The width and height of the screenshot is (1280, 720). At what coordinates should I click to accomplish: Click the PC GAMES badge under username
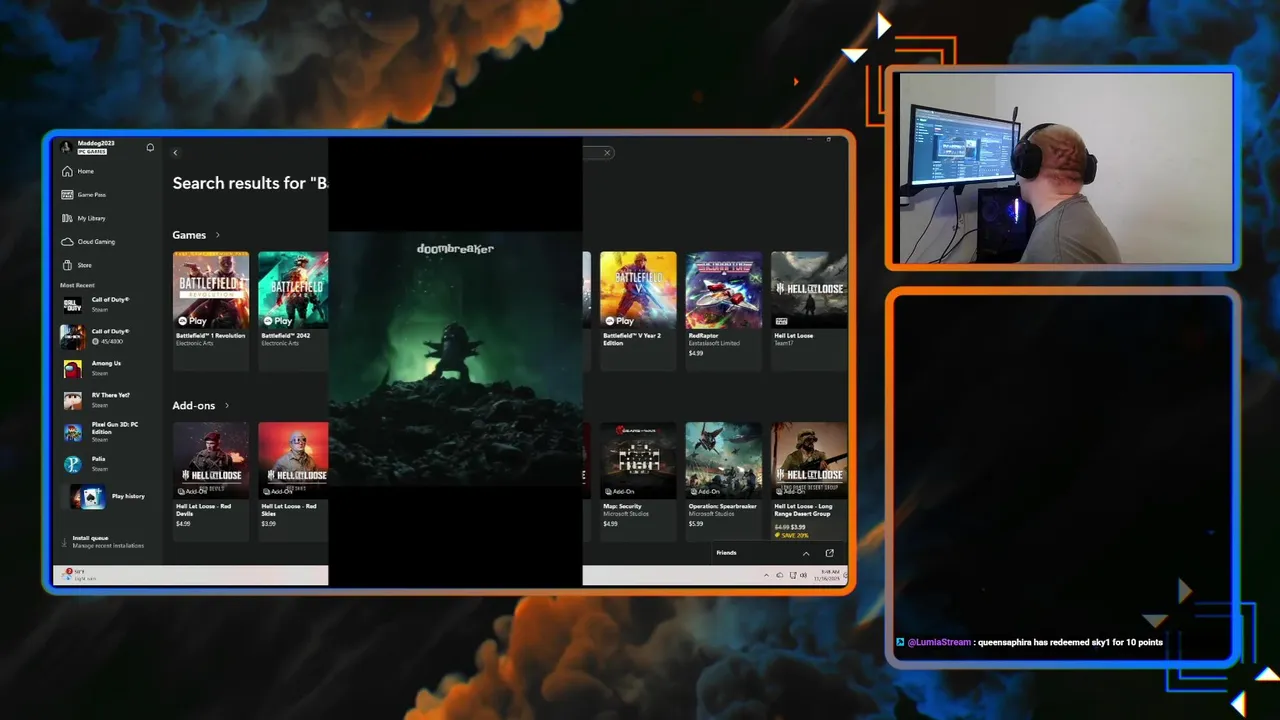click(92, 151)
